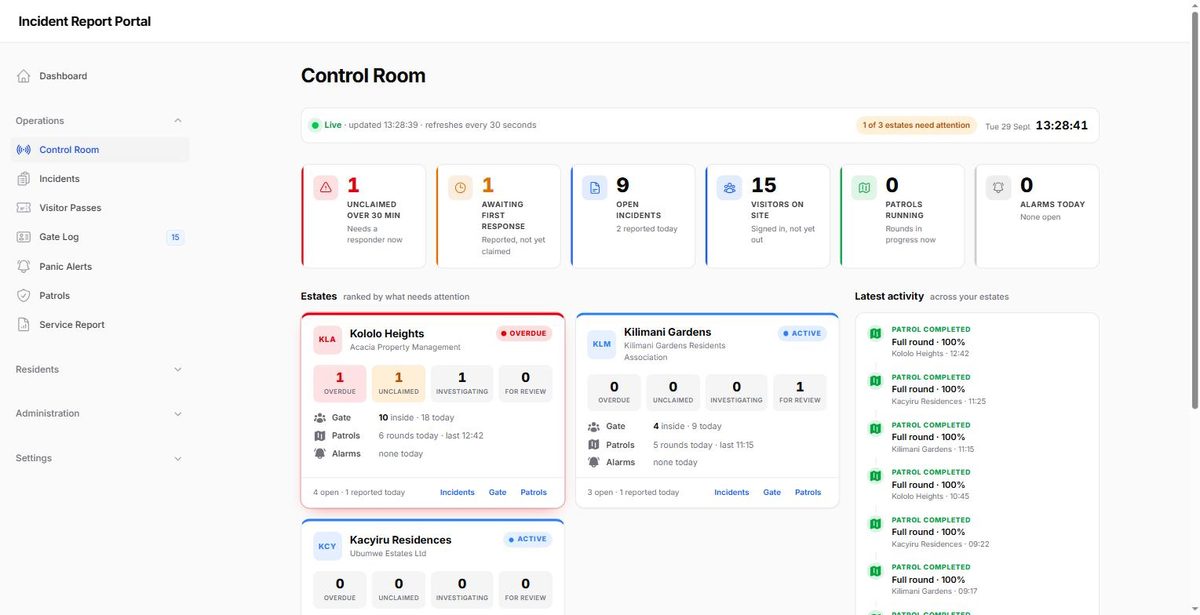
Task: Click 'Ubumwe Estates Ltd' text
Action: [388, 554]
